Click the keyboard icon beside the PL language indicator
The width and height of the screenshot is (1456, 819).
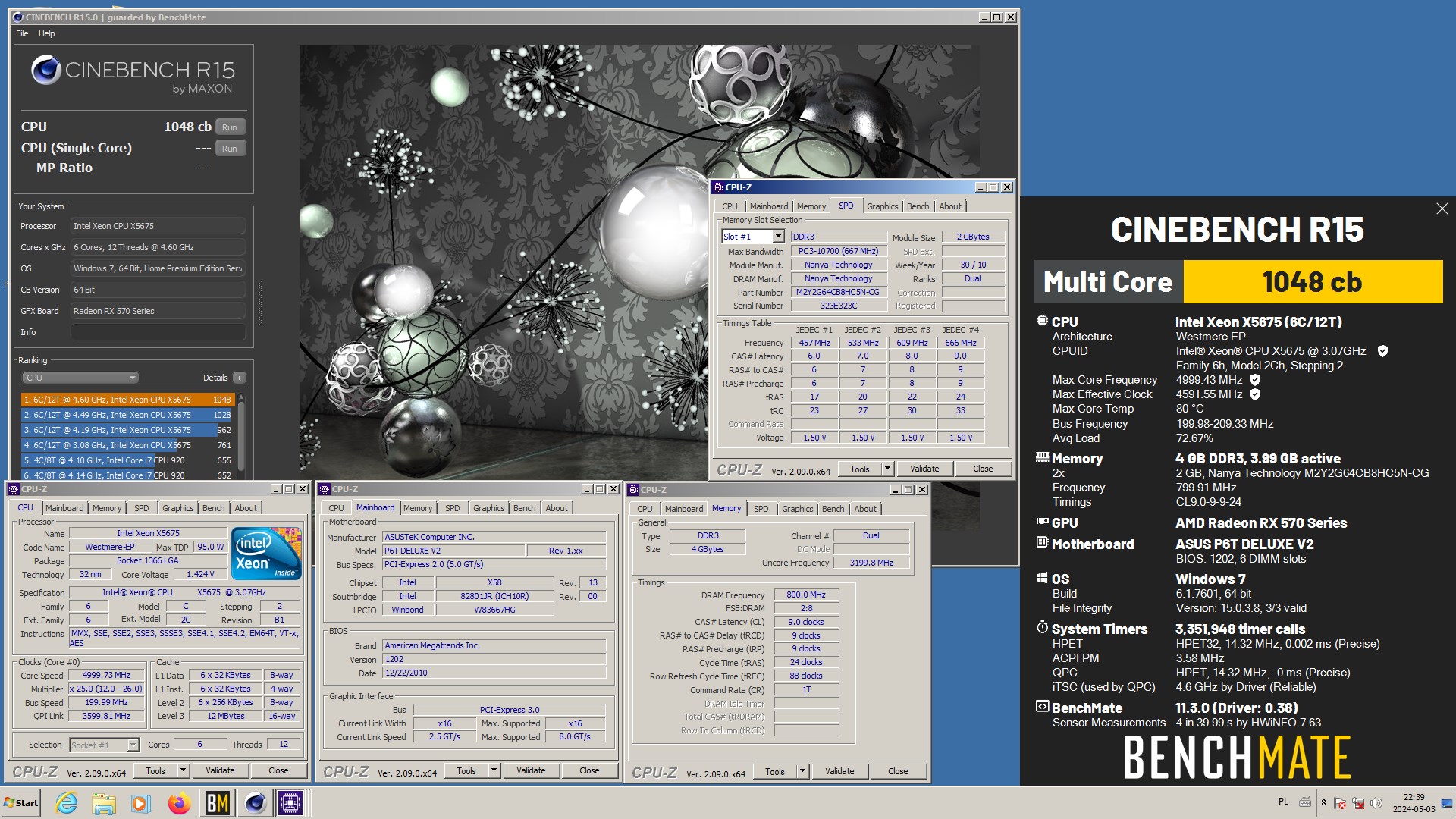pos(1305,802)
